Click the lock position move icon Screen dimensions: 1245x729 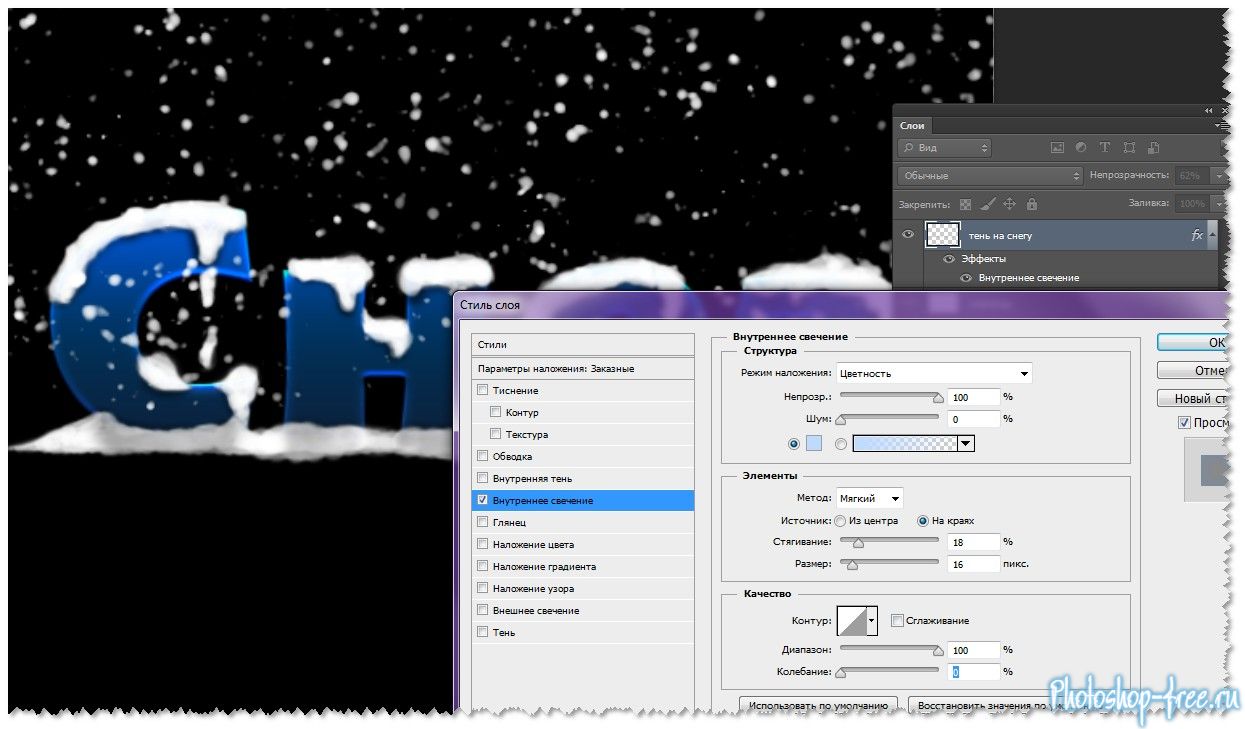(x=1009, y=204)
